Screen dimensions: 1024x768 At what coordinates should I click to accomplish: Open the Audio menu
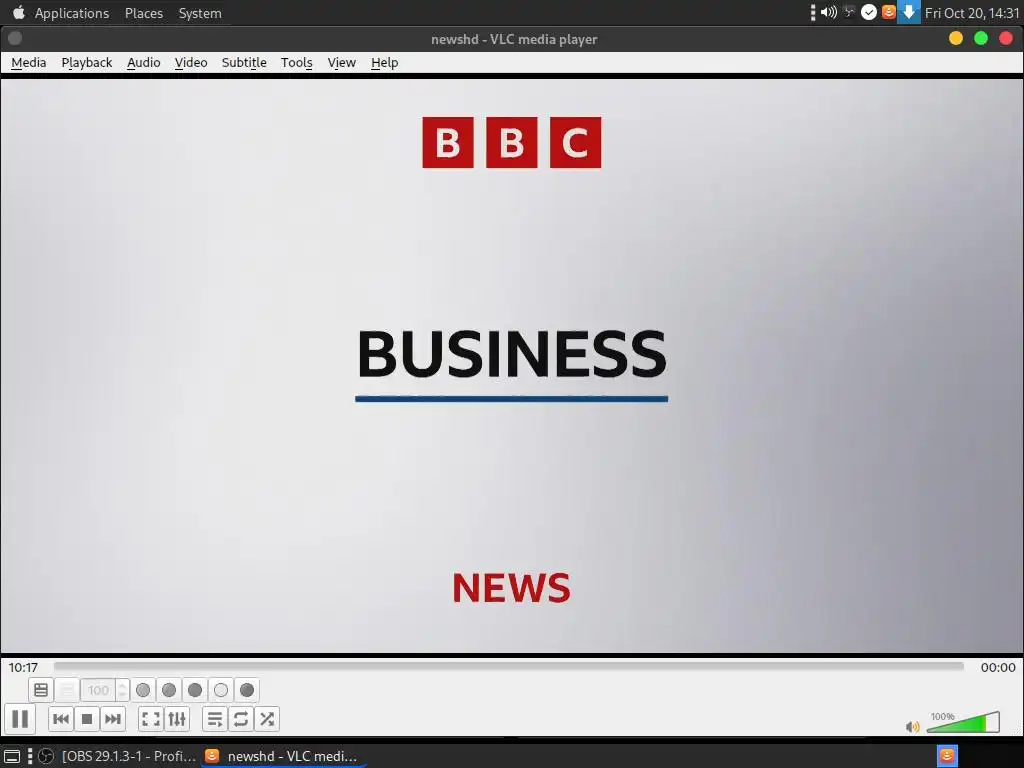pyautogui.click(x=144, y=63)
